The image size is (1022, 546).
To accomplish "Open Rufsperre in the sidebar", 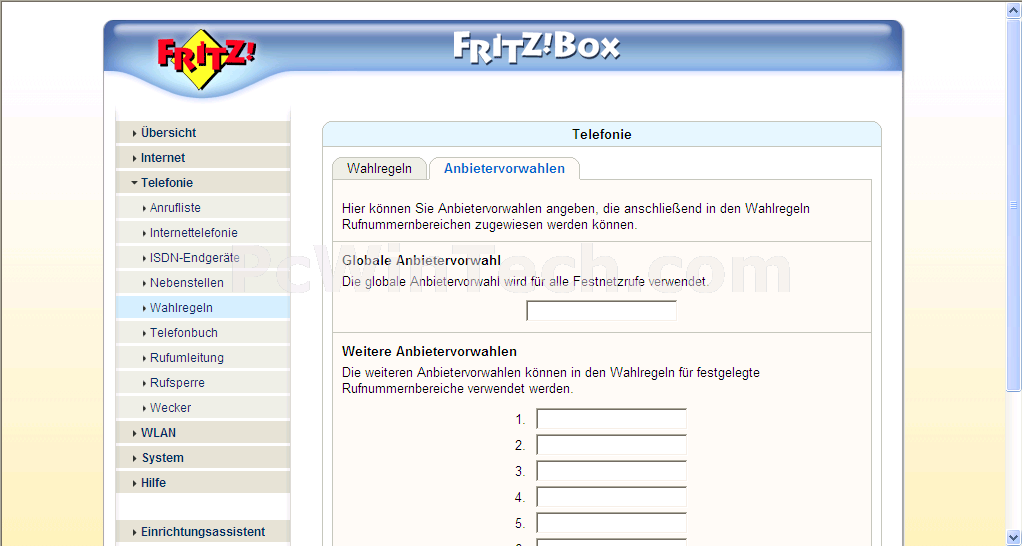I will point(203,382).
